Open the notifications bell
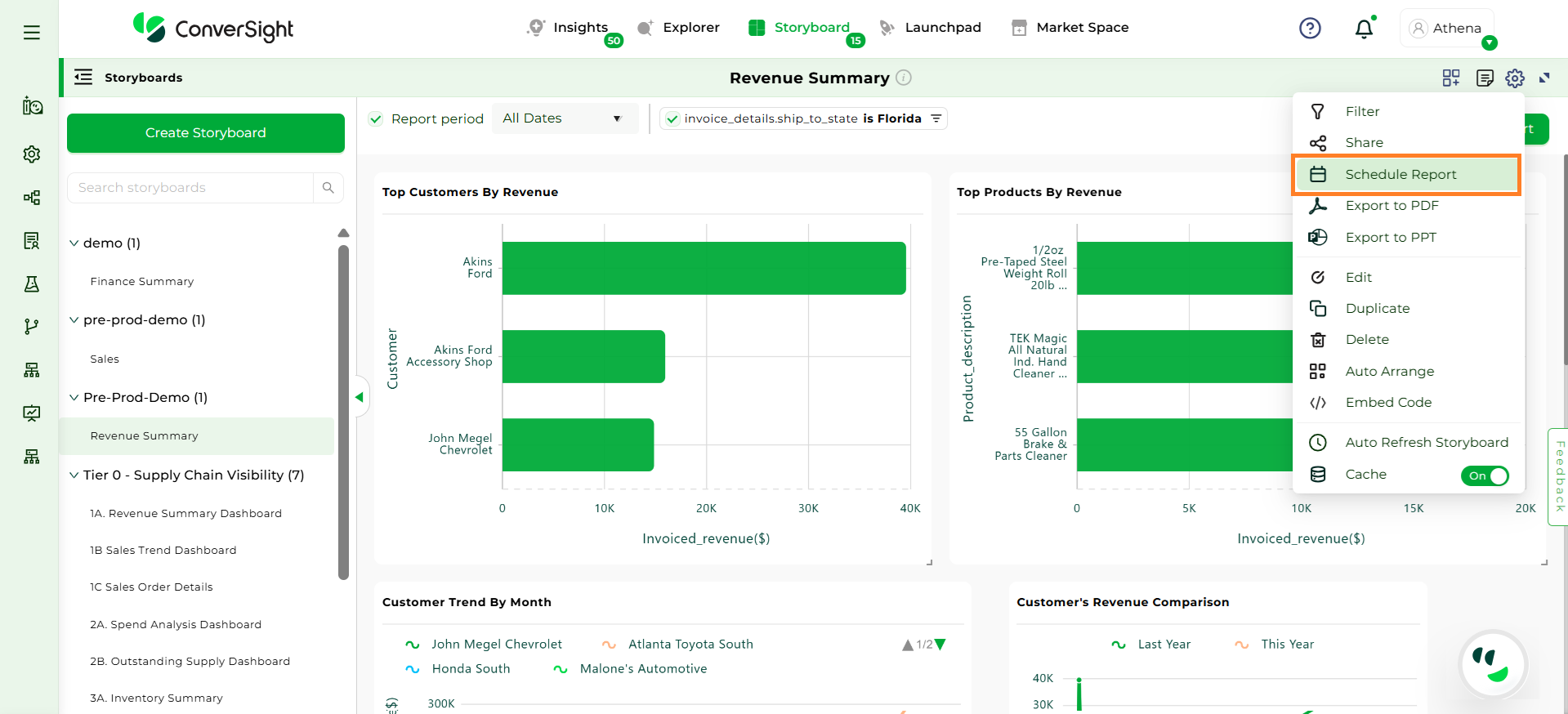Viewport: 1568px width, 714px height. pyautogui.click(x=1364, y=29)
